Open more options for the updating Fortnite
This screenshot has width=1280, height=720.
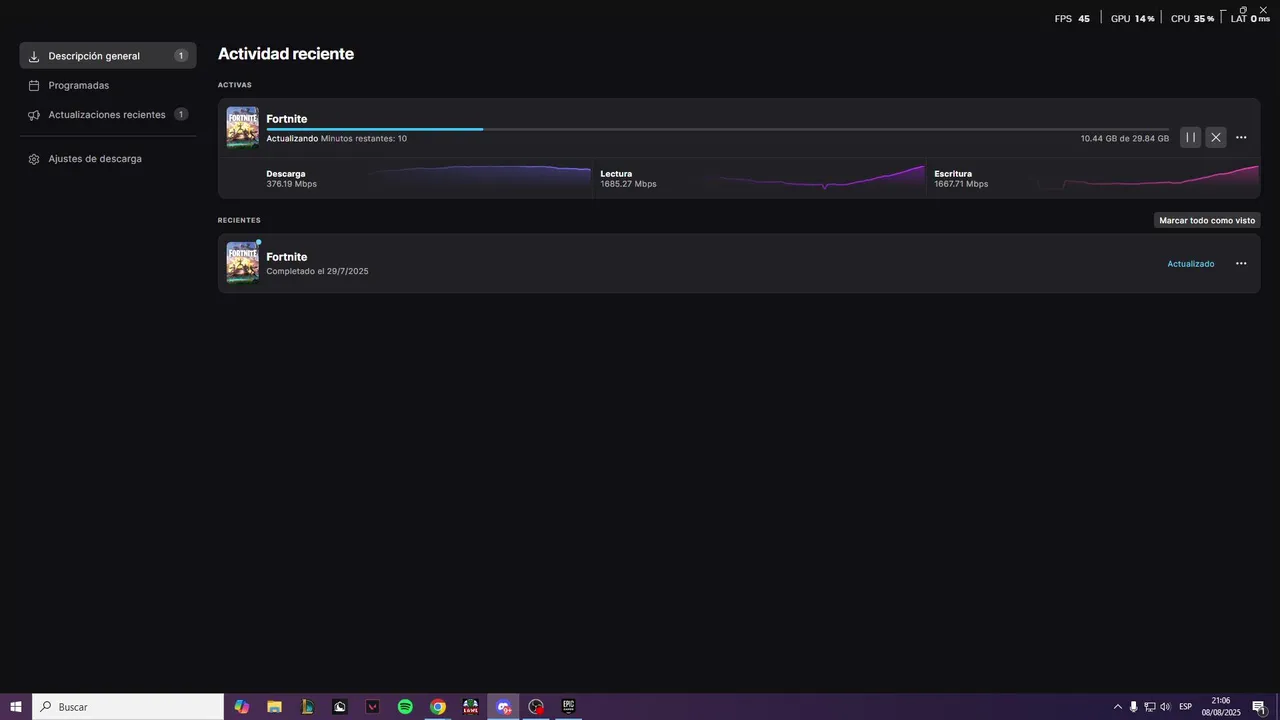coord(1241,137)
